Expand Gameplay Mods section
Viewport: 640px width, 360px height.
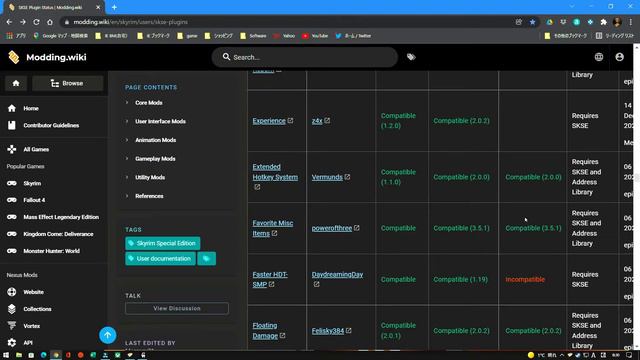(155, 159)
